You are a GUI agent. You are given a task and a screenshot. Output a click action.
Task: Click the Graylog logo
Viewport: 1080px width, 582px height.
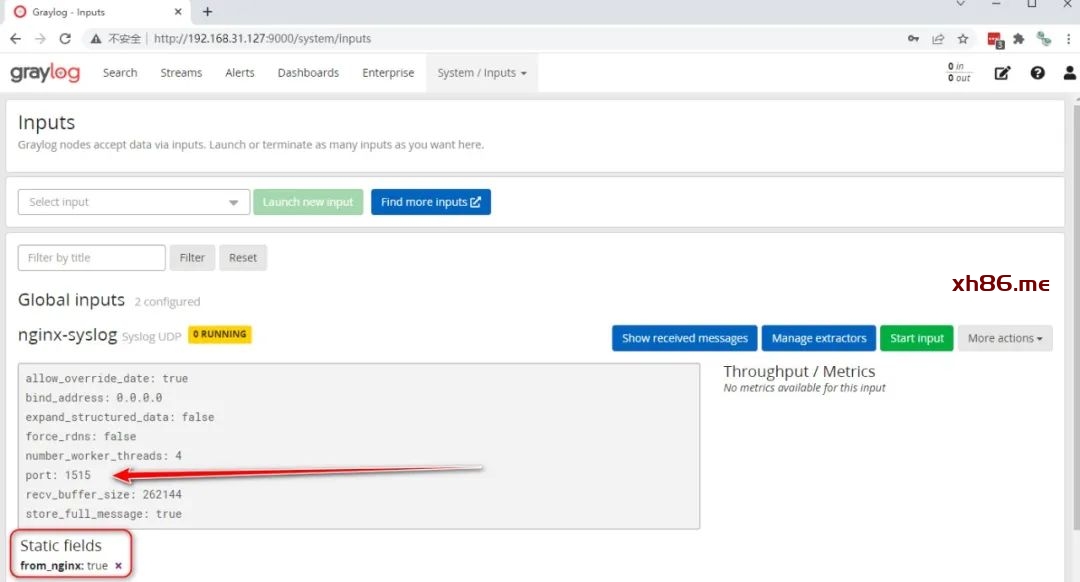pyautogui.click(x=44, y=73)
